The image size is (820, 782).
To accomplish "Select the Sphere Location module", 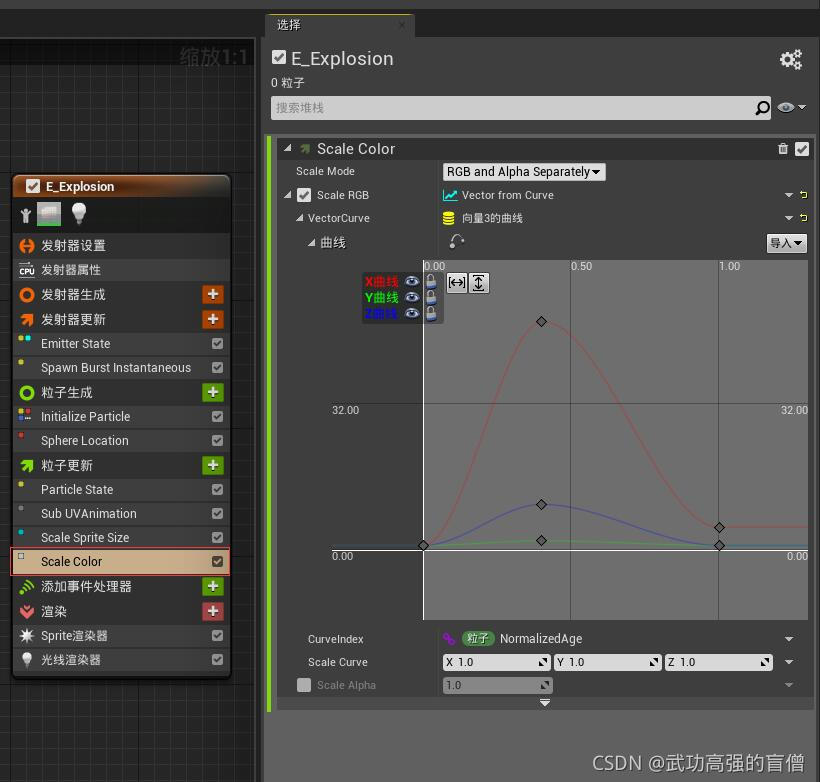I will point(121,440).
